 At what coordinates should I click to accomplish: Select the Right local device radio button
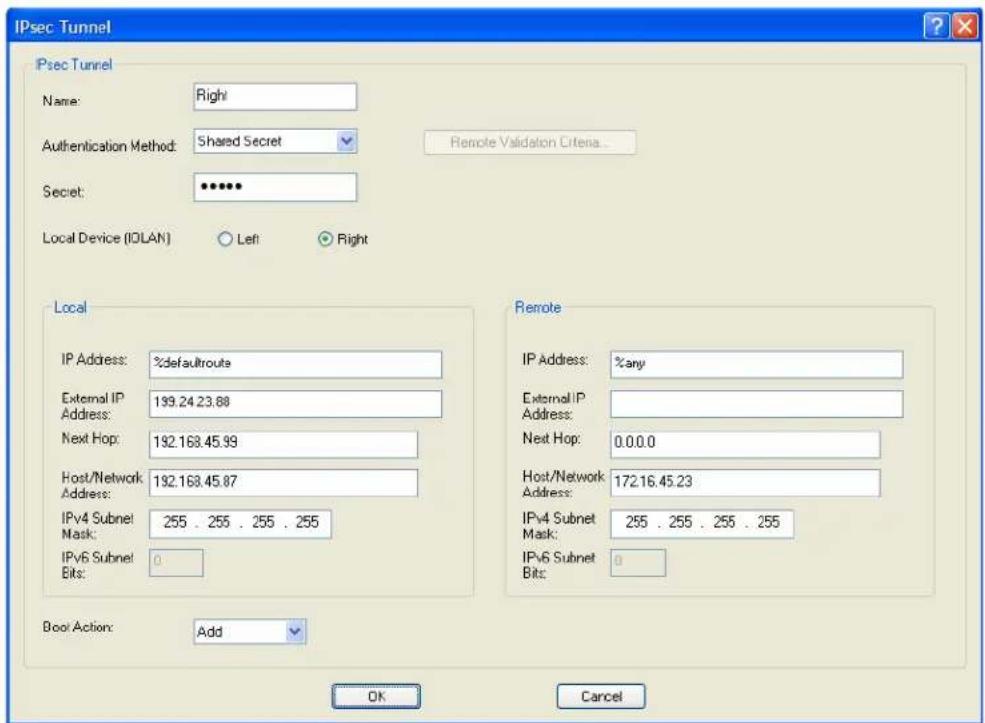(x=325, y=239)
